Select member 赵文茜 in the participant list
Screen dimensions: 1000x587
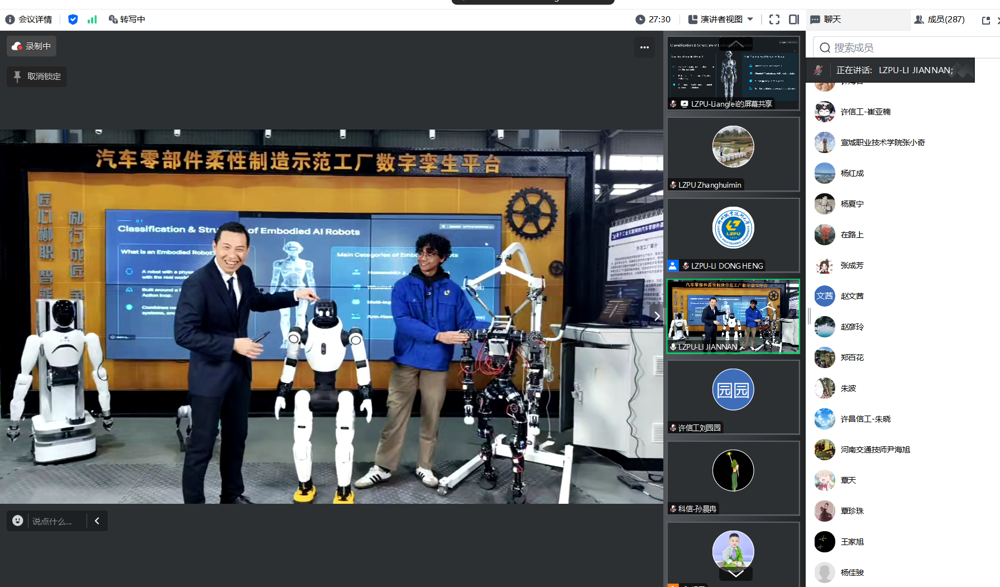[x=852, y=296]
